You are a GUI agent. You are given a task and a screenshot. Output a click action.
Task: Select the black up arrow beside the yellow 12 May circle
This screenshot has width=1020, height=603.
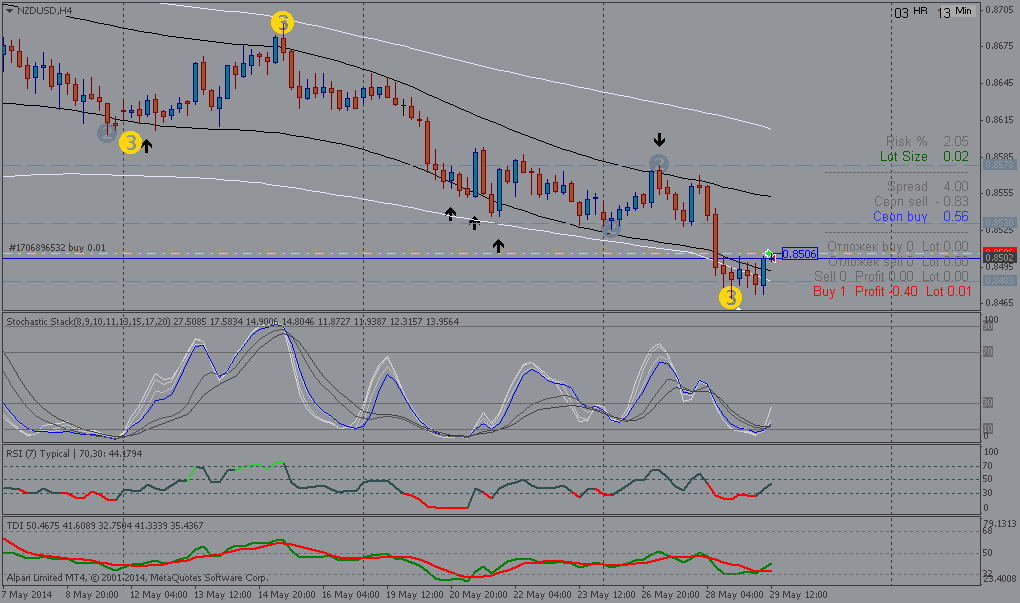[147, 146]
